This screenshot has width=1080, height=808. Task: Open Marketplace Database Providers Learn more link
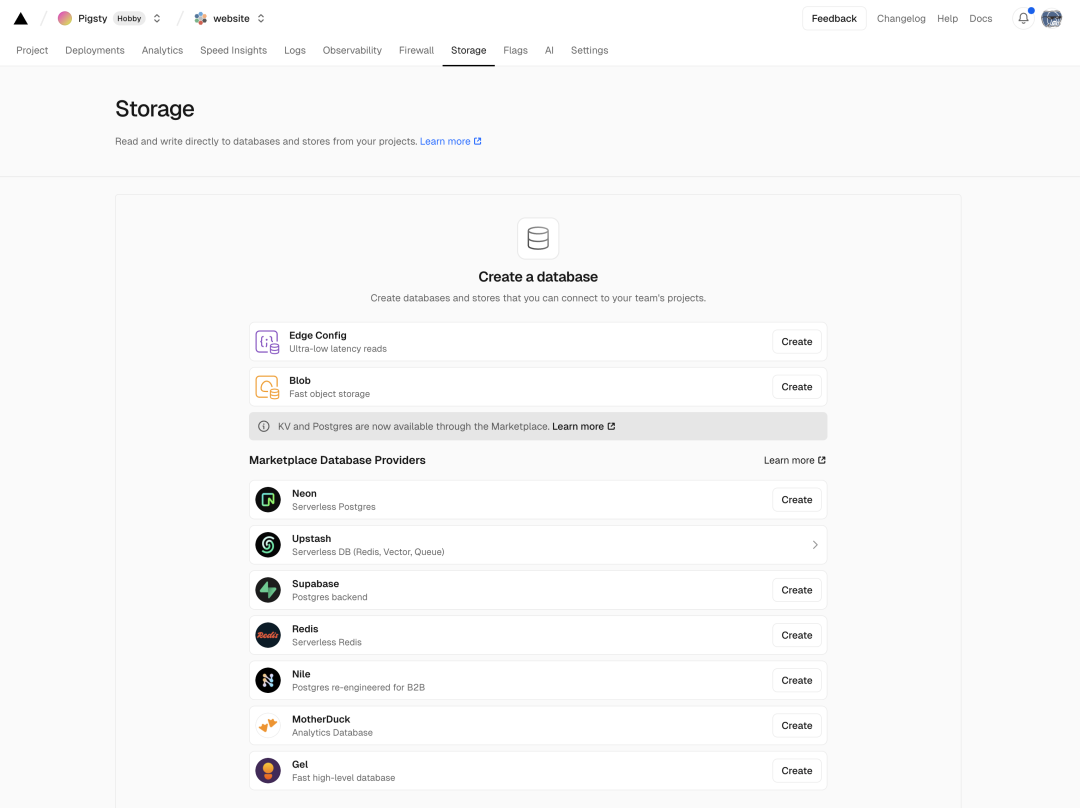(794, 460)
